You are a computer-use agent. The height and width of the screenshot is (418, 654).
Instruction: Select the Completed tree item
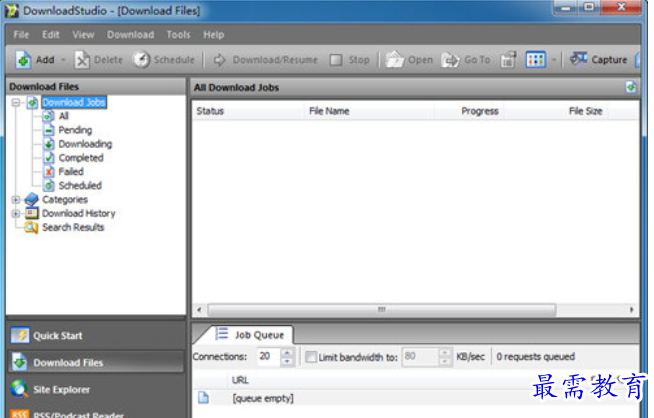point(81,158)
